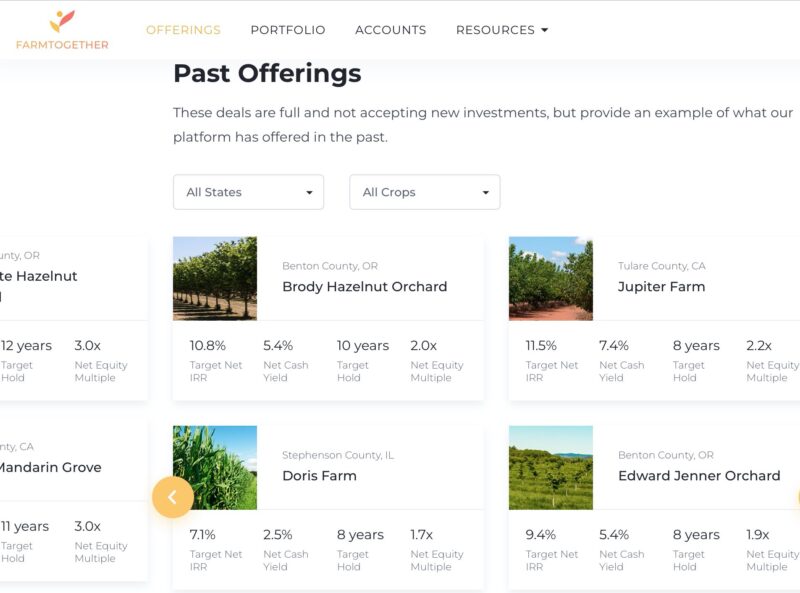The height and width of the screenshot is (593, 800).
Task: Select the flame emblem in the logo
Action: click(x=62, y=18)
